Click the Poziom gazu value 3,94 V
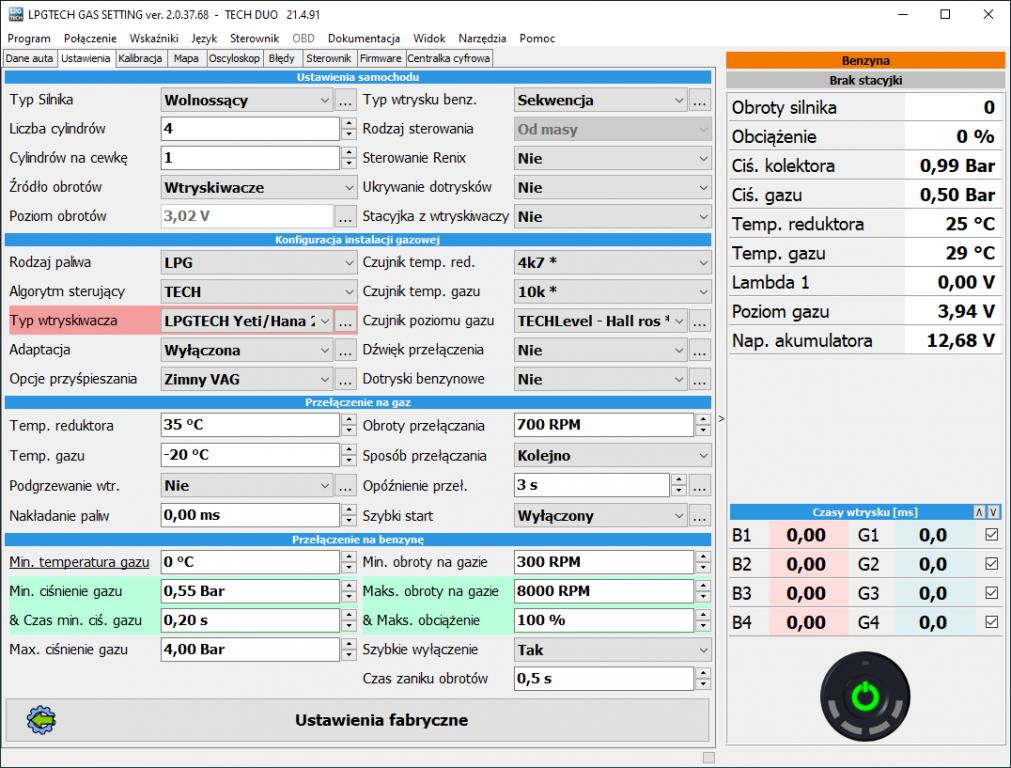Viewport: 1011px width, 768px height. (x=966, y=311)
